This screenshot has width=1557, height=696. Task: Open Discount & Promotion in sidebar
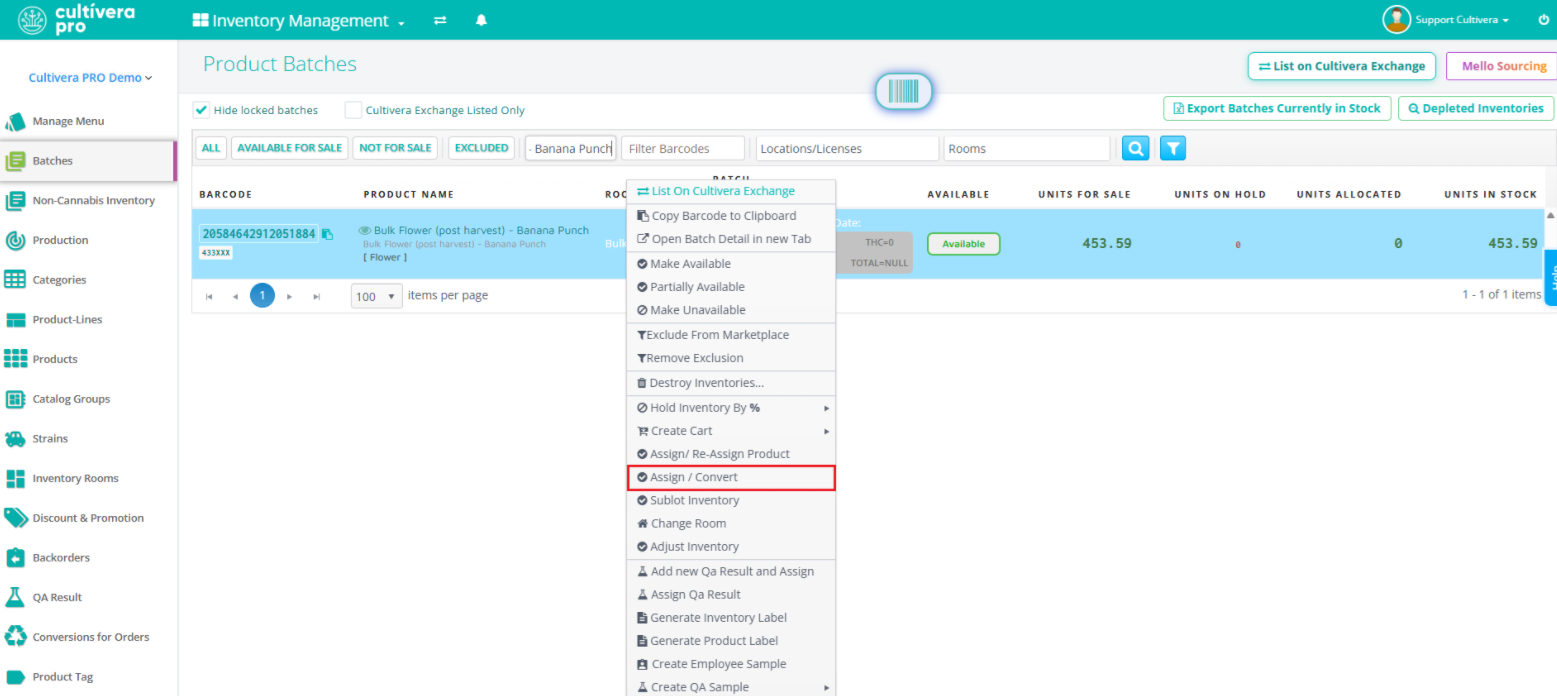click(x=88, y=518)
